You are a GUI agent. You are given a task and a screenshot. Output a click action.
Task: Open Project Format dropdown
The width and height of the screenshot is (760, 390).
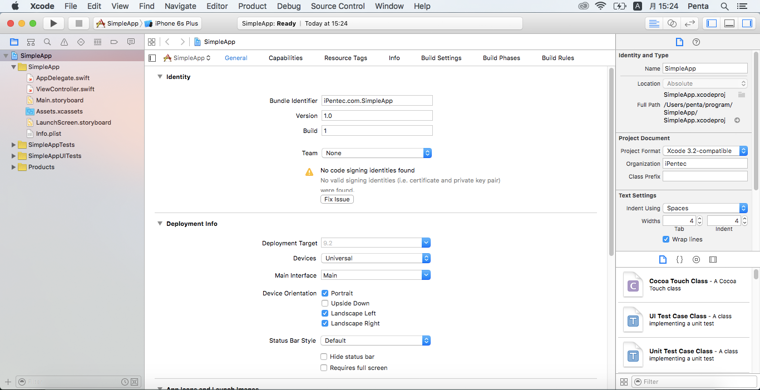705,151
